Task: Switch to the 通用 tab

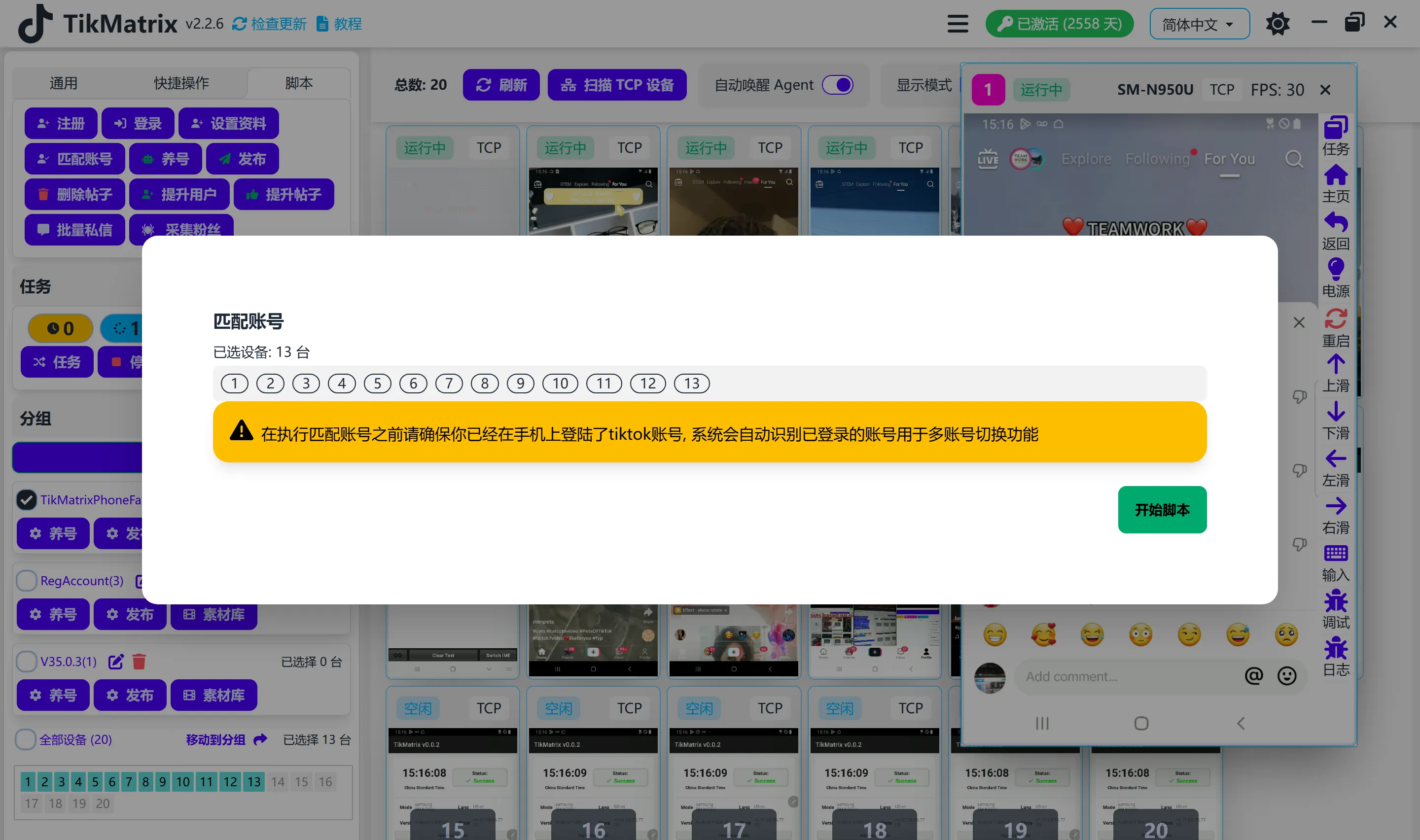Action: 64,83
